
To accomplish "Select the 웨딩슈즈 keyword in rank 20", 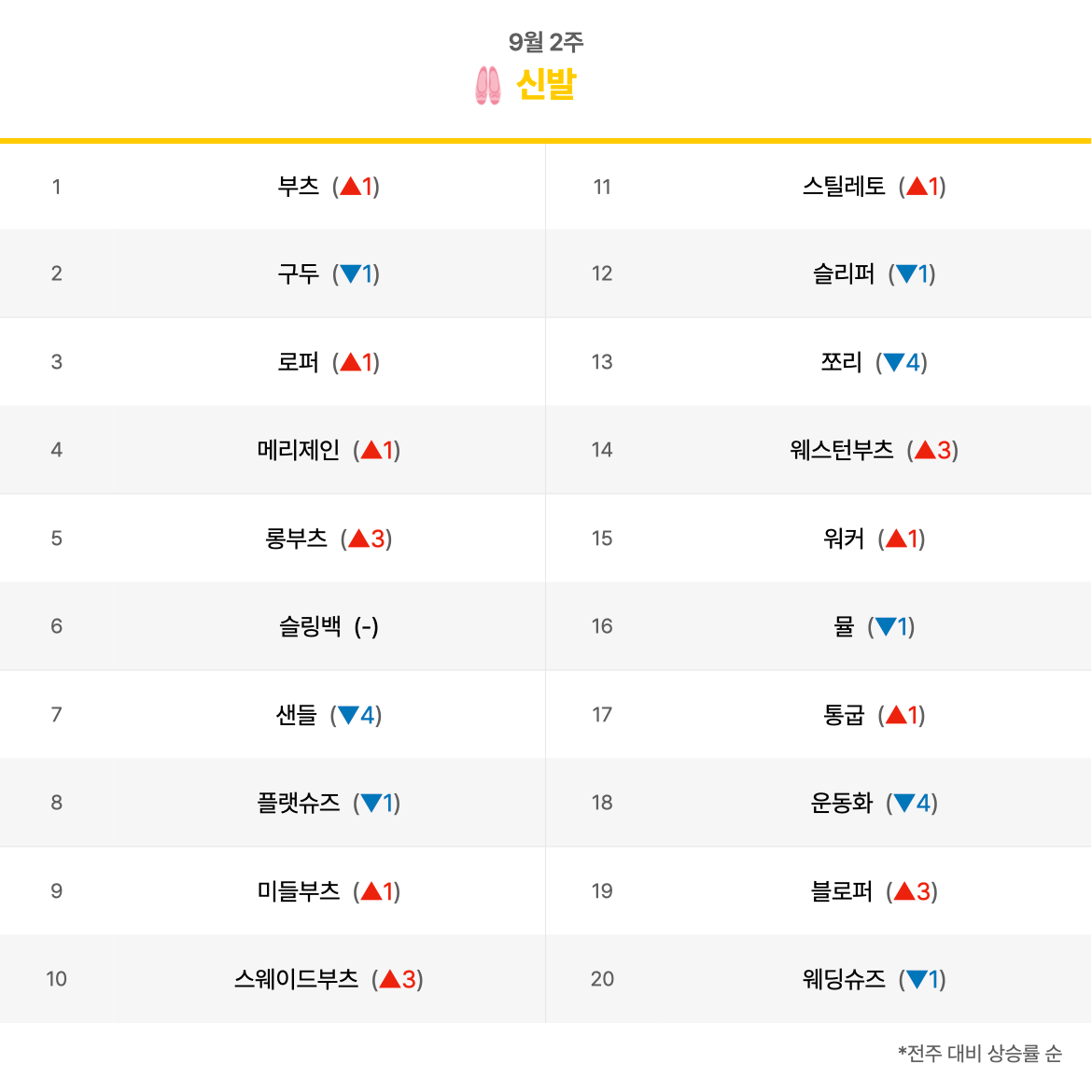I will pyautogui.click(x=844, y=978).
